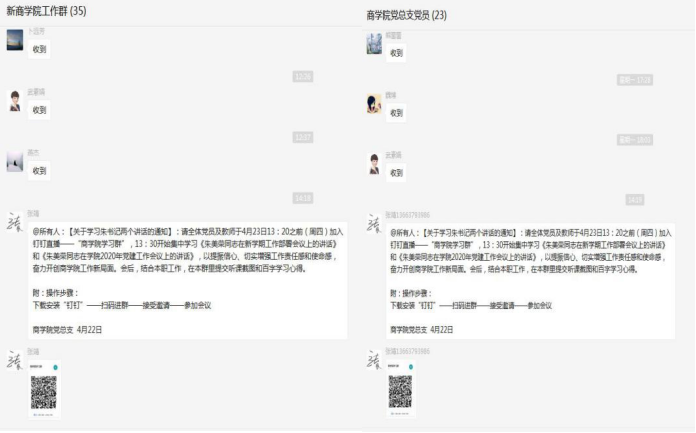The image size is (696, 433).
Task: Click calligraphy avatar beside left announcement message
Action: pos(15,223)
